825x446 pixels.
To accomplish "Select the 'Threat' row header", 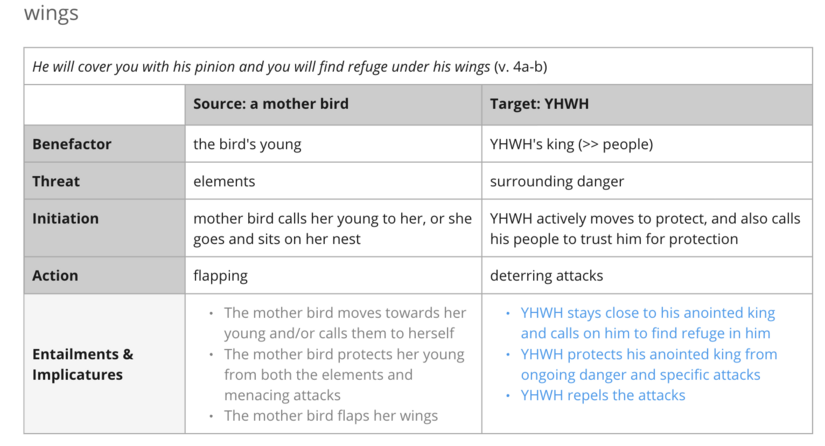I will (56, 181).
